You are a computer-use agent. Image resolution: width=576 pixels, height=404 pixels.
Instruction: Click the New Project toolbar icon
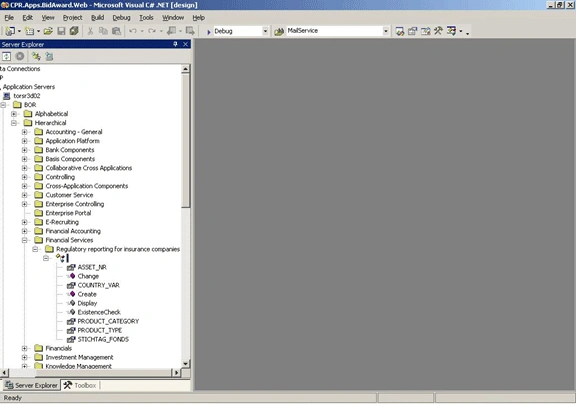[x=10, y=31]
